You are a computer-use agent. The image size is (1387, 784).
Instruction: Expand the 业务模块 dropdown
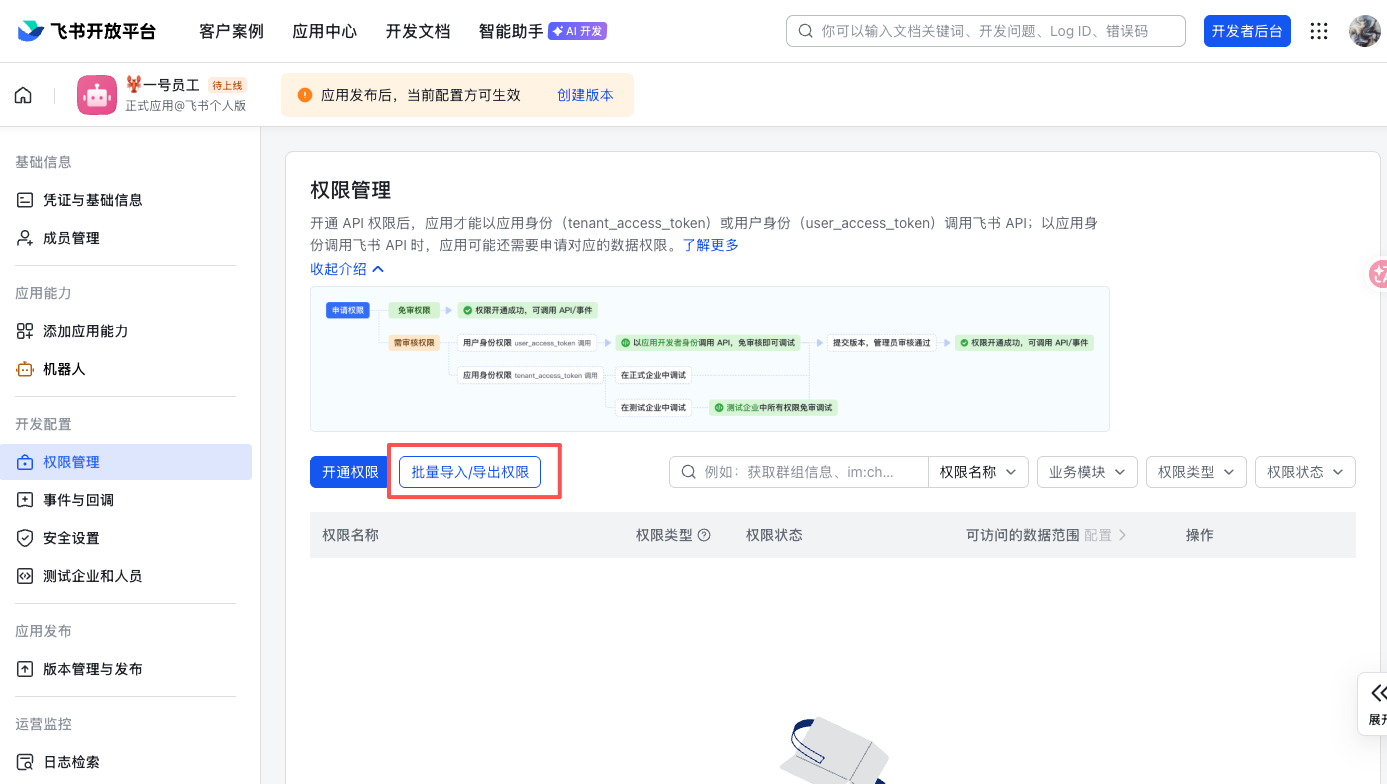point(1087,471)
